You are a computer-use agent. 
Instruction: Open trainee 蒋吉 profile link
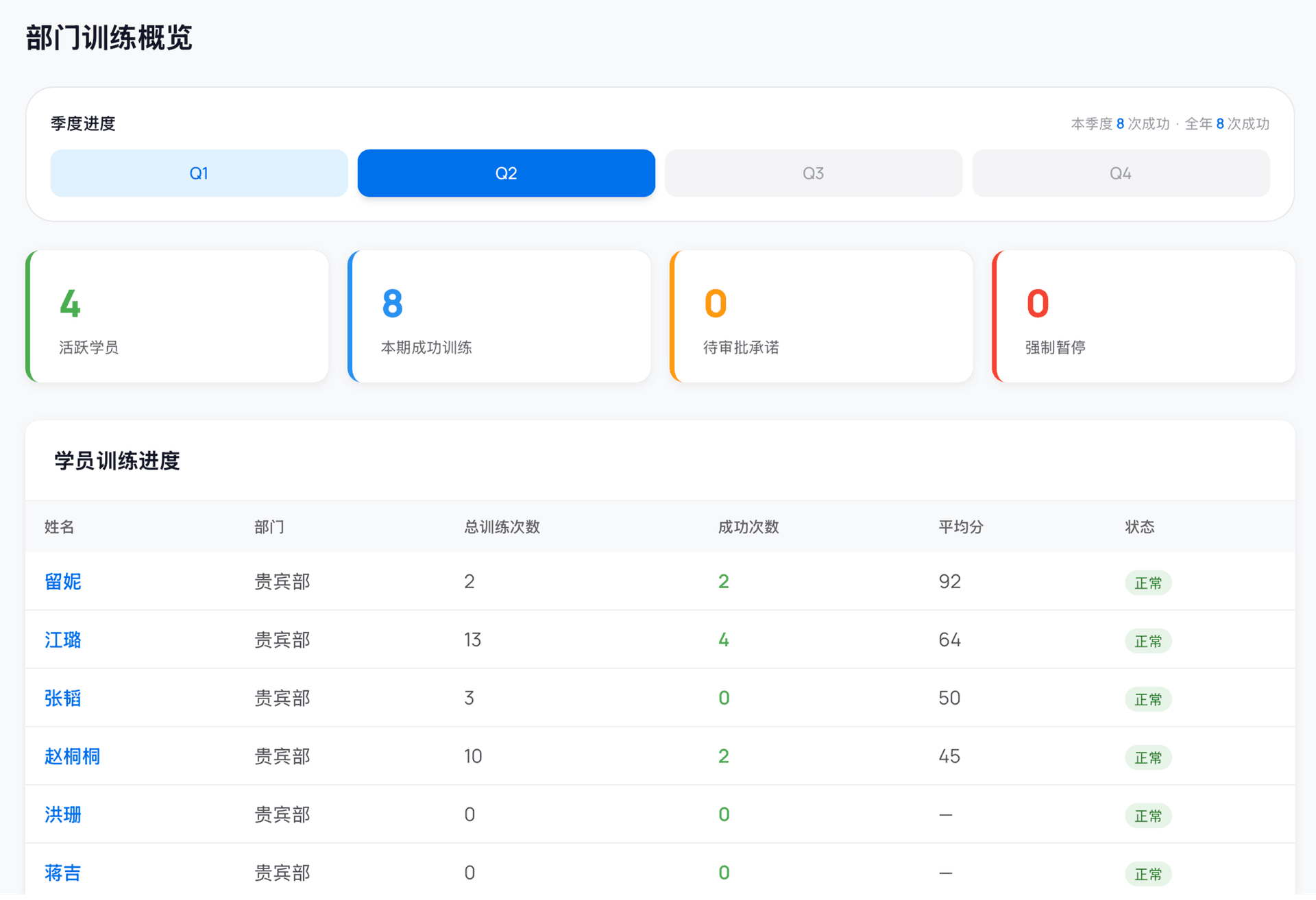(x=63, y=873)
